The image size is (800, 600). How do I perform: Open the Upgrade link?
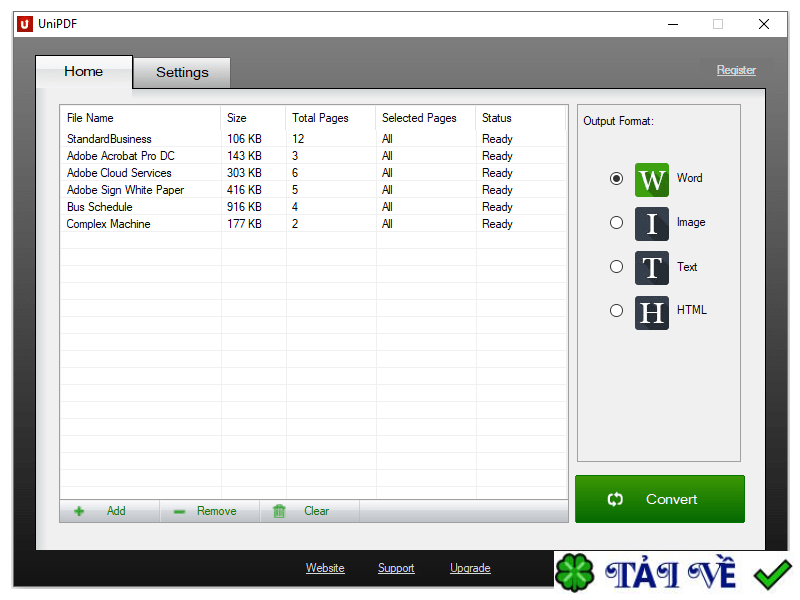[470, 568]
